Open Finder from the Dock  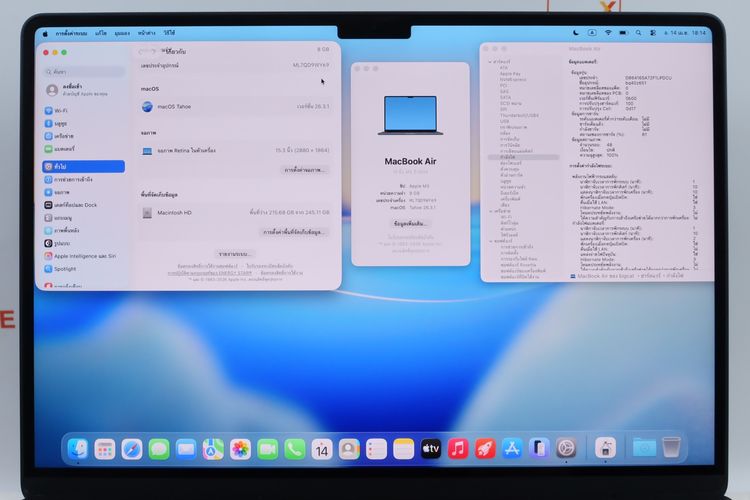pos(77,449)
